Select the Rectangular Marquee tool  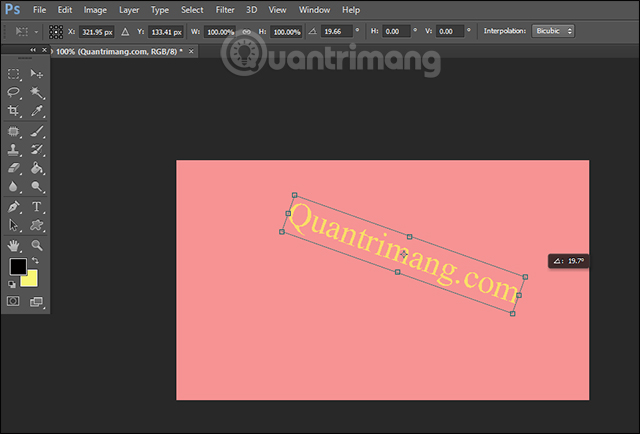(x=14, y=74)
